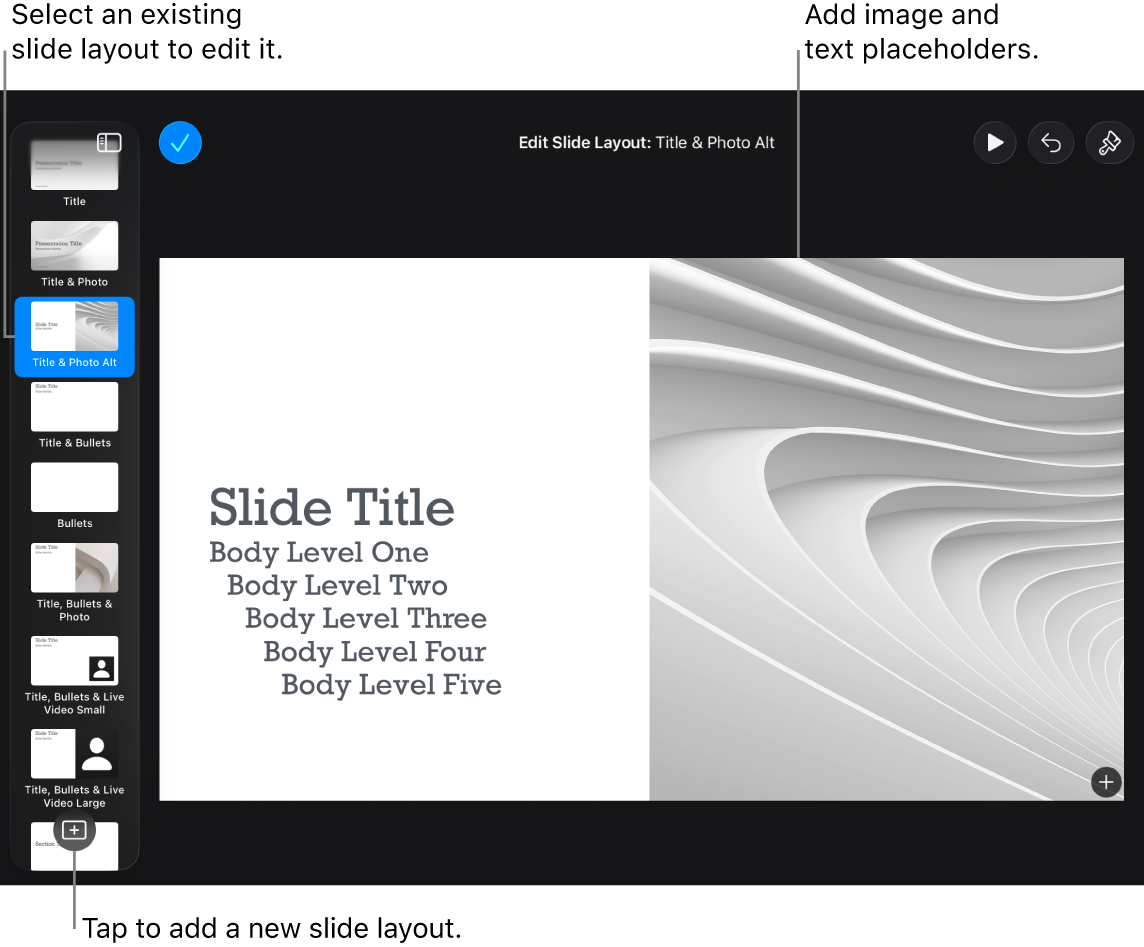Open the Format paintbrush panel
The image size is (1144, 947).
(x=1109, y=142)
